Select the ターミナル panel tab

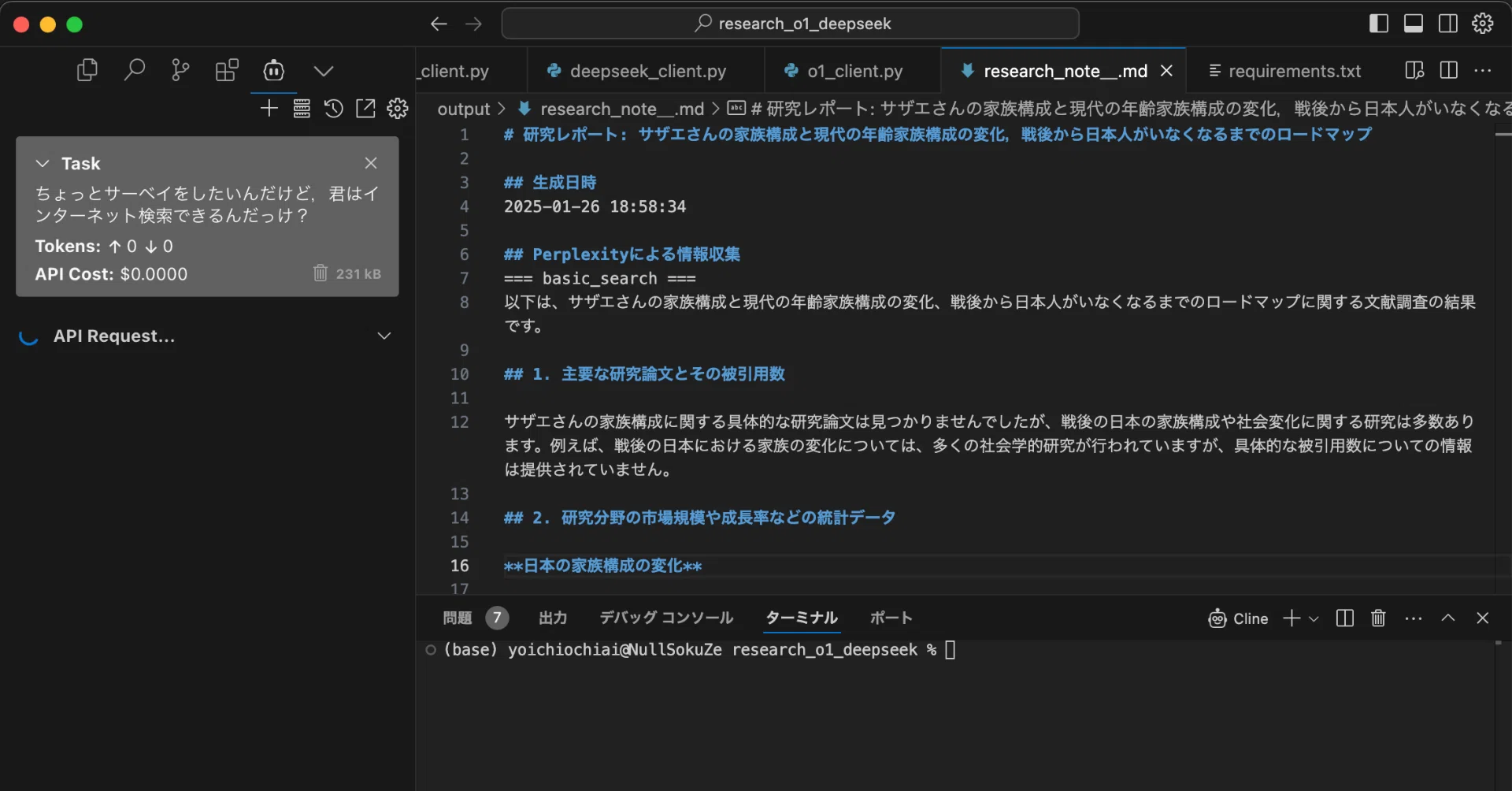click(802, 618)
